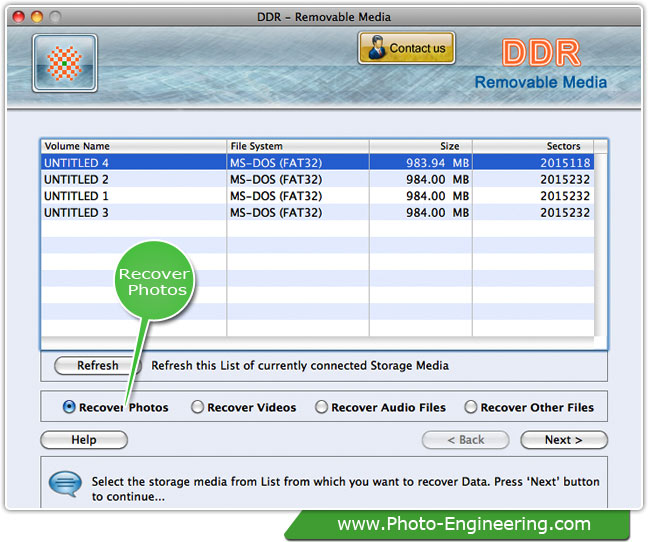Click the speech bubble info icon
Viewport: 648px width, 542px height.
65,484
